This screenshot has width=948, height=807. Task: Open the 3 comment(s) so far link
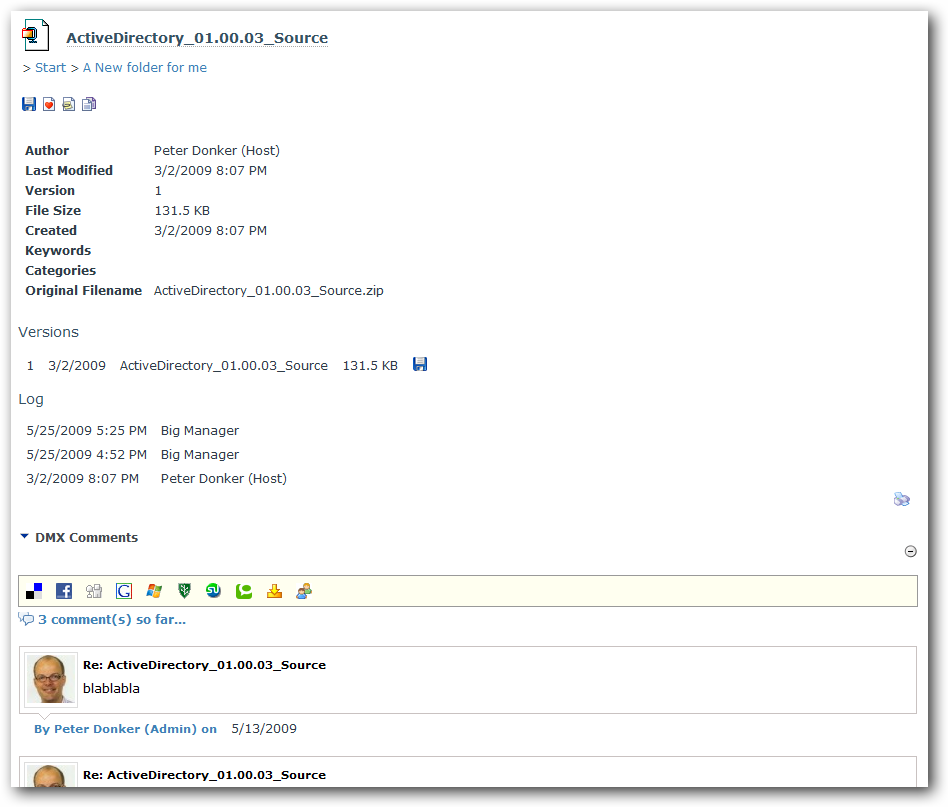112,619
